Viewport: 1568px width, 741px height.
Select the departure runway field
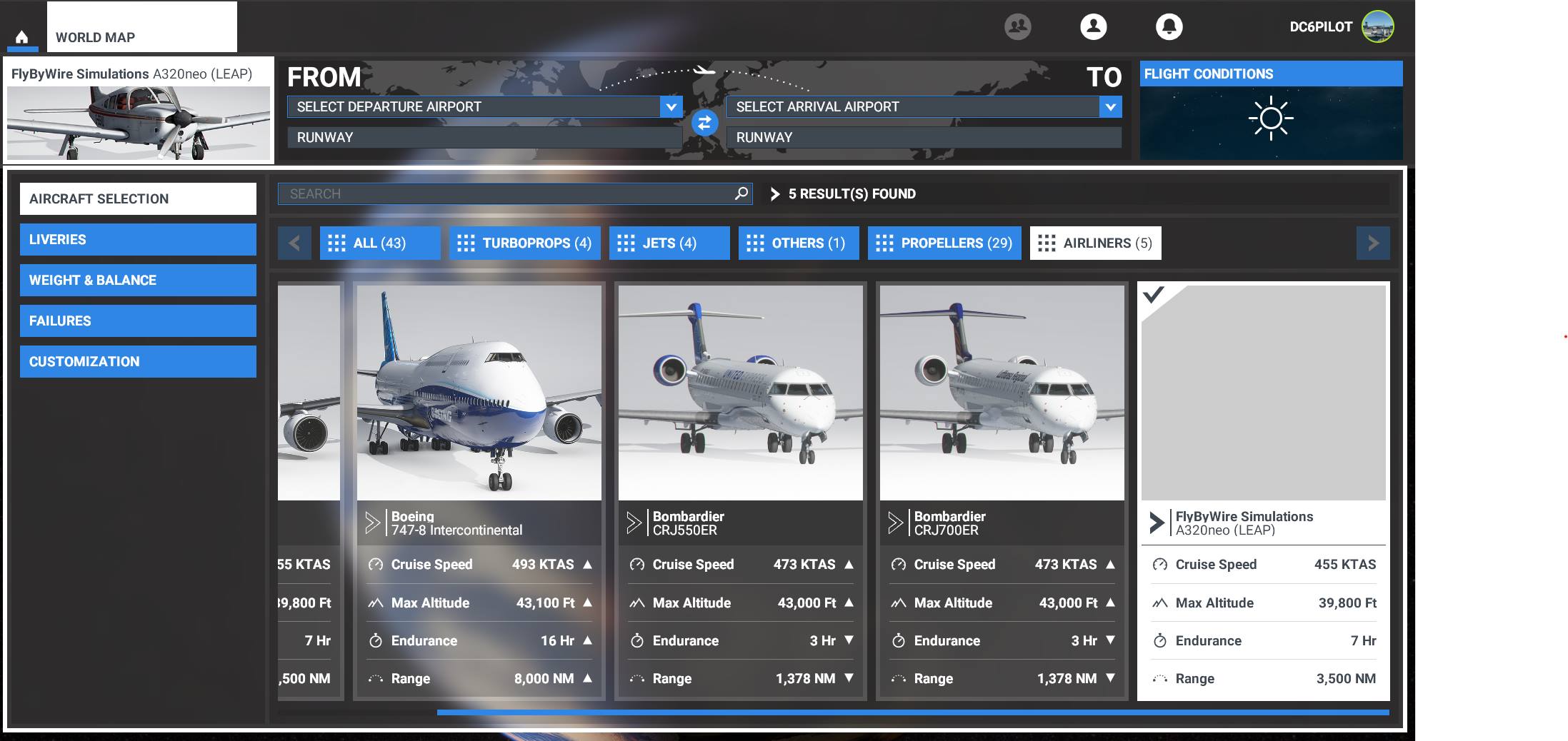(x=484, y=138)
